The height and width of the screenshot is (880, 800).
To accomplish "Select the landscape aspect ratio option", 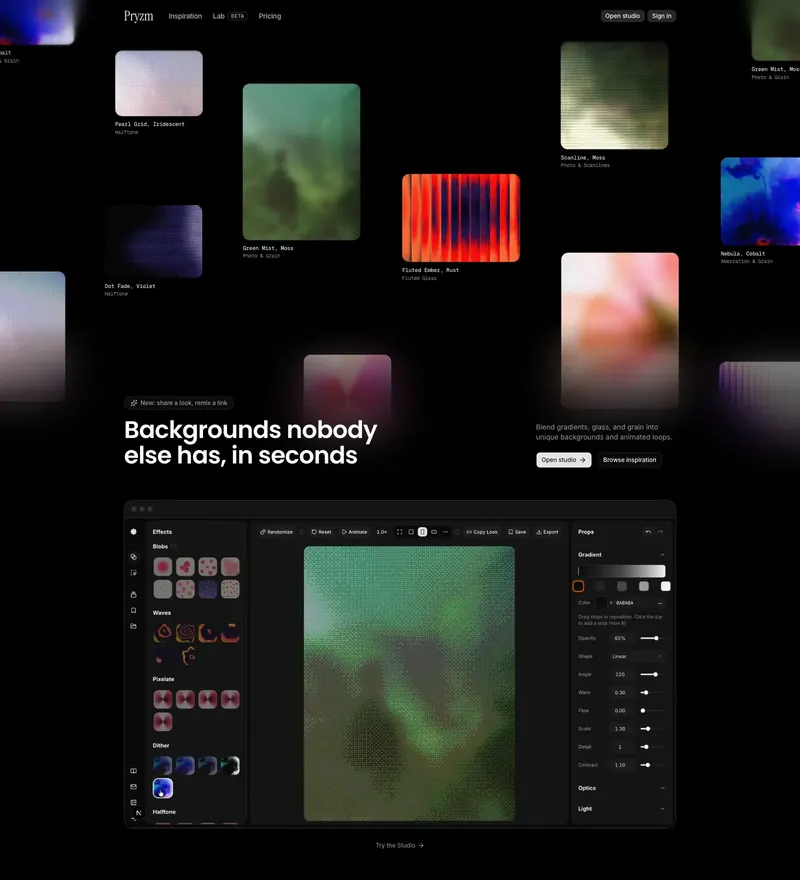I will coord(434,532).
